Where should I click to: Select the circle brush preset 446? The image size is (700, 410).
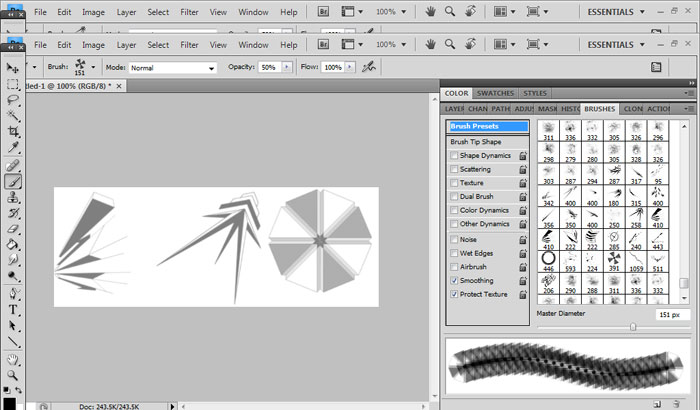(x=549, y=262)
